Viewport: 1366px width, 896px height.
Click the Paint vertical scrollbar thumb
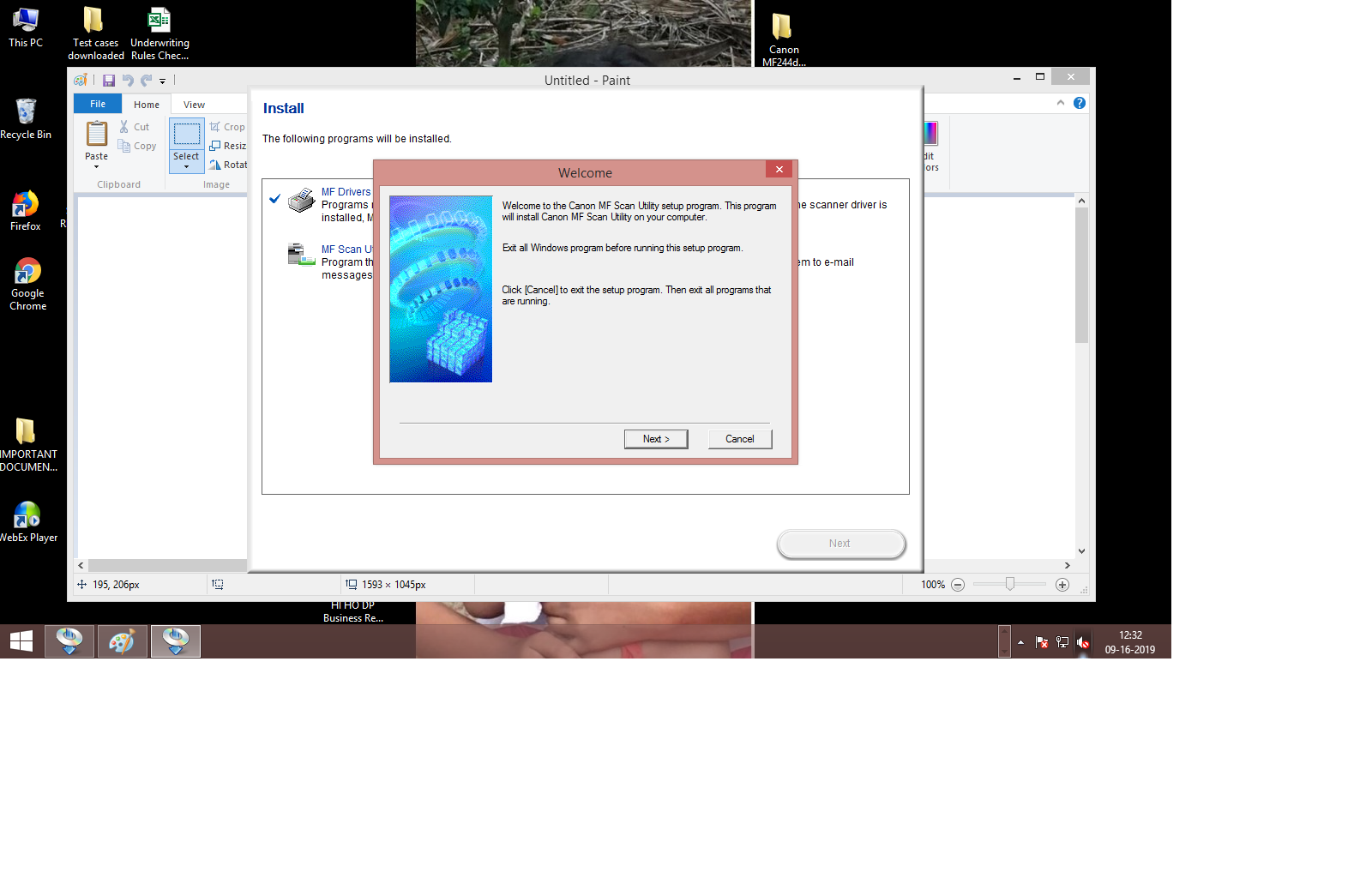(x=1082, y=276)
